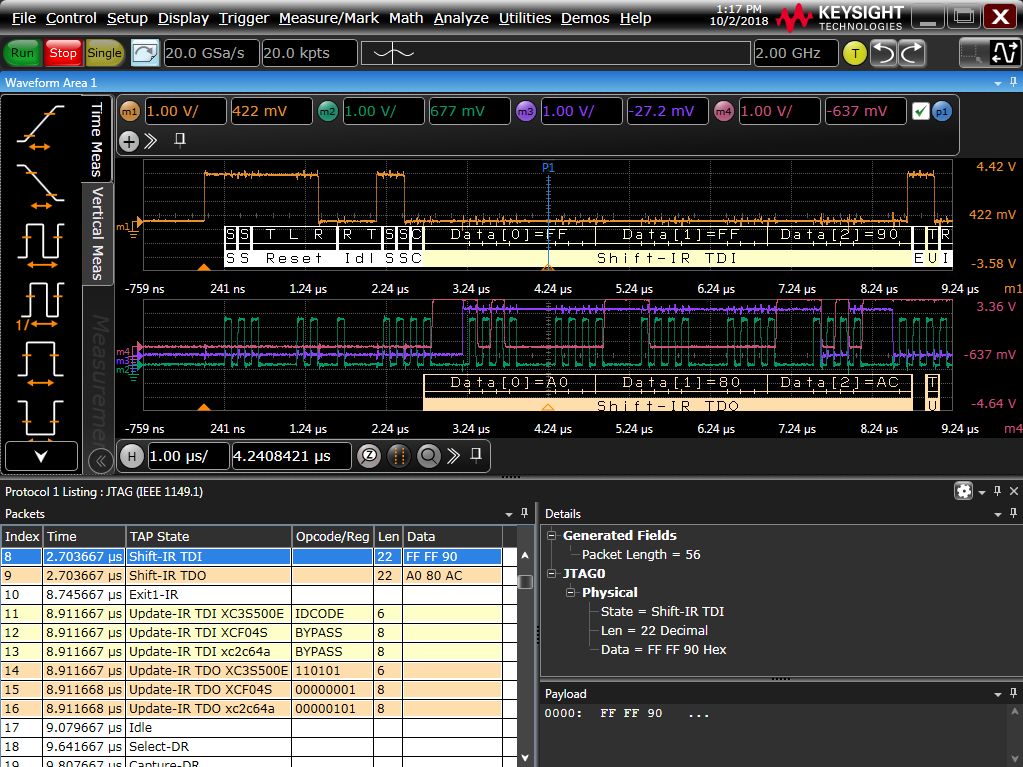Open the Measure/Mark menu
1023x767 pixels.
[x=329, y=18]
